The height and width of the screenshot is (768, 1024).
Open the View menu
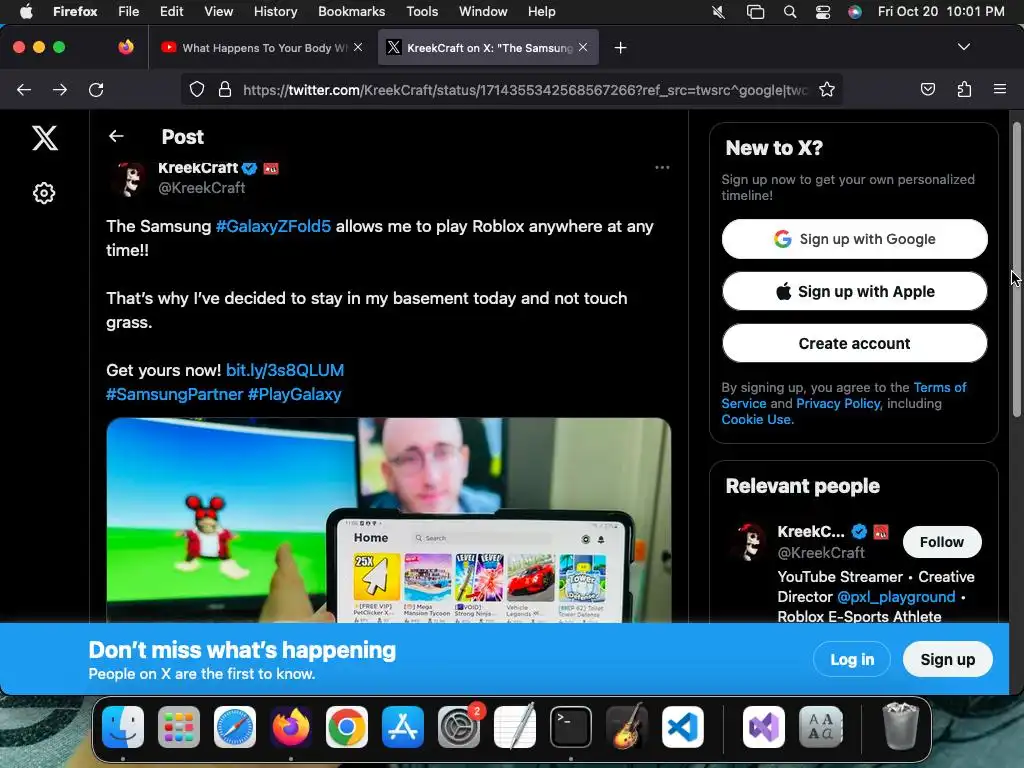[218, 12]
